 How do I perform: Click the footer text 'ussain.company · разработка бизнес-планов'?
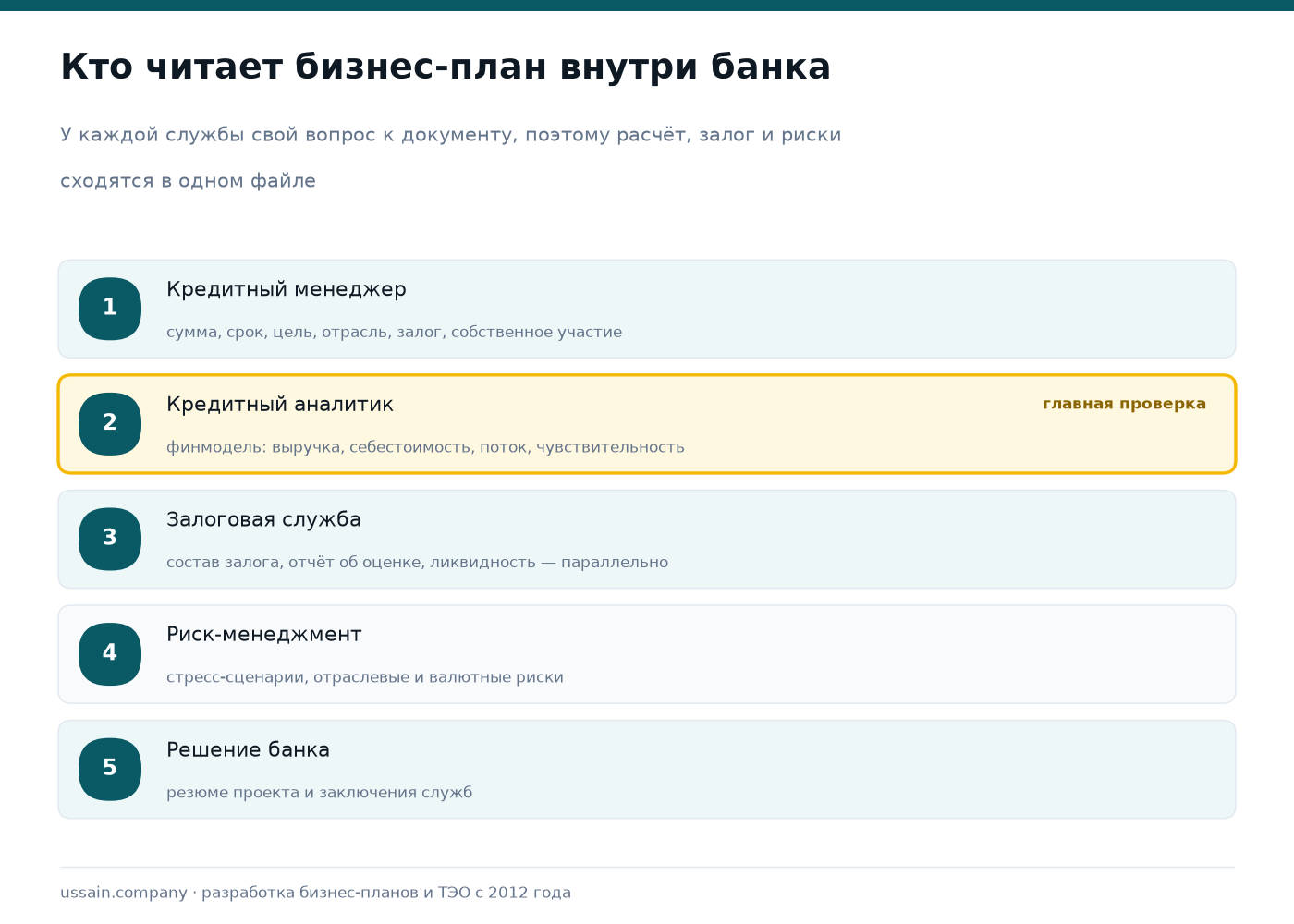pyautogui.click(x=315, y=893)
